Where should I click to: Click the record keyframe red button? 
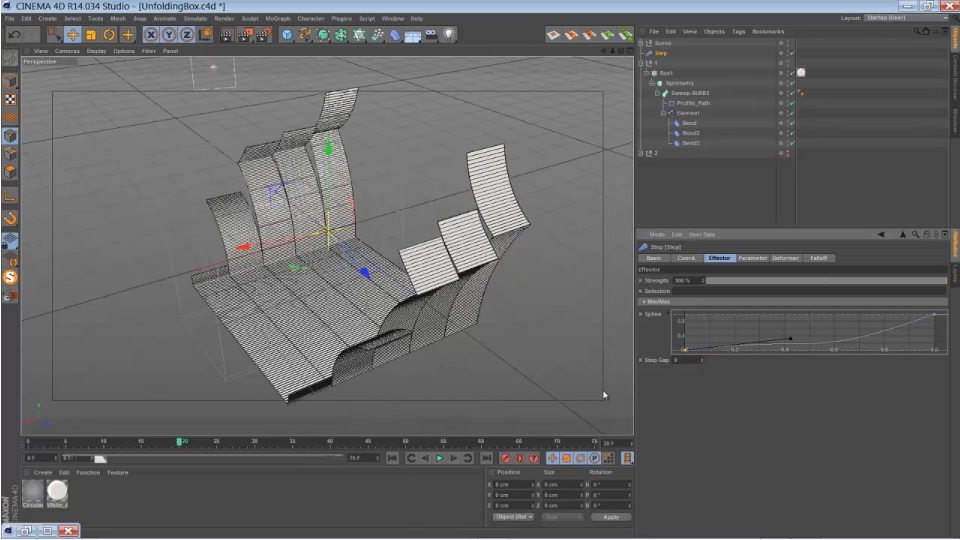505,458
